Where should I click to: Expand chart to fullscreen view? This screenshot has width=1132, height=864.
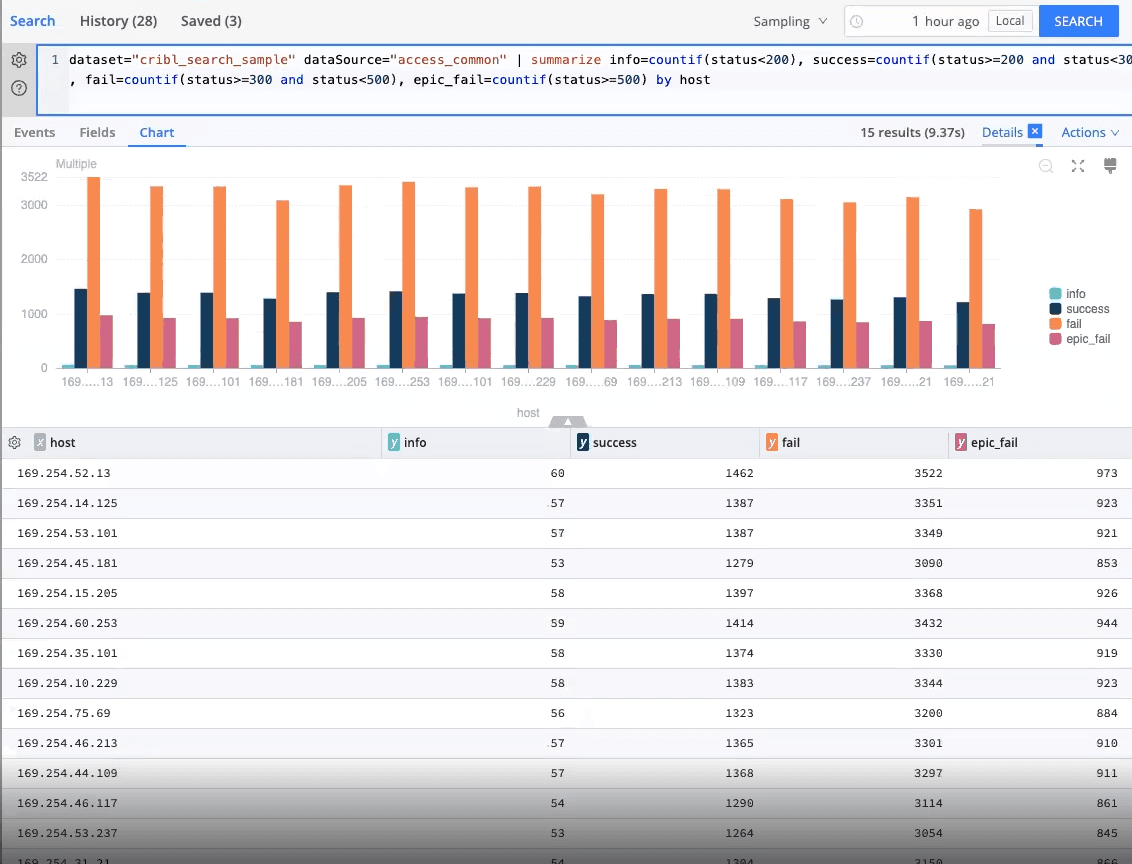(x=1078, y=166)
